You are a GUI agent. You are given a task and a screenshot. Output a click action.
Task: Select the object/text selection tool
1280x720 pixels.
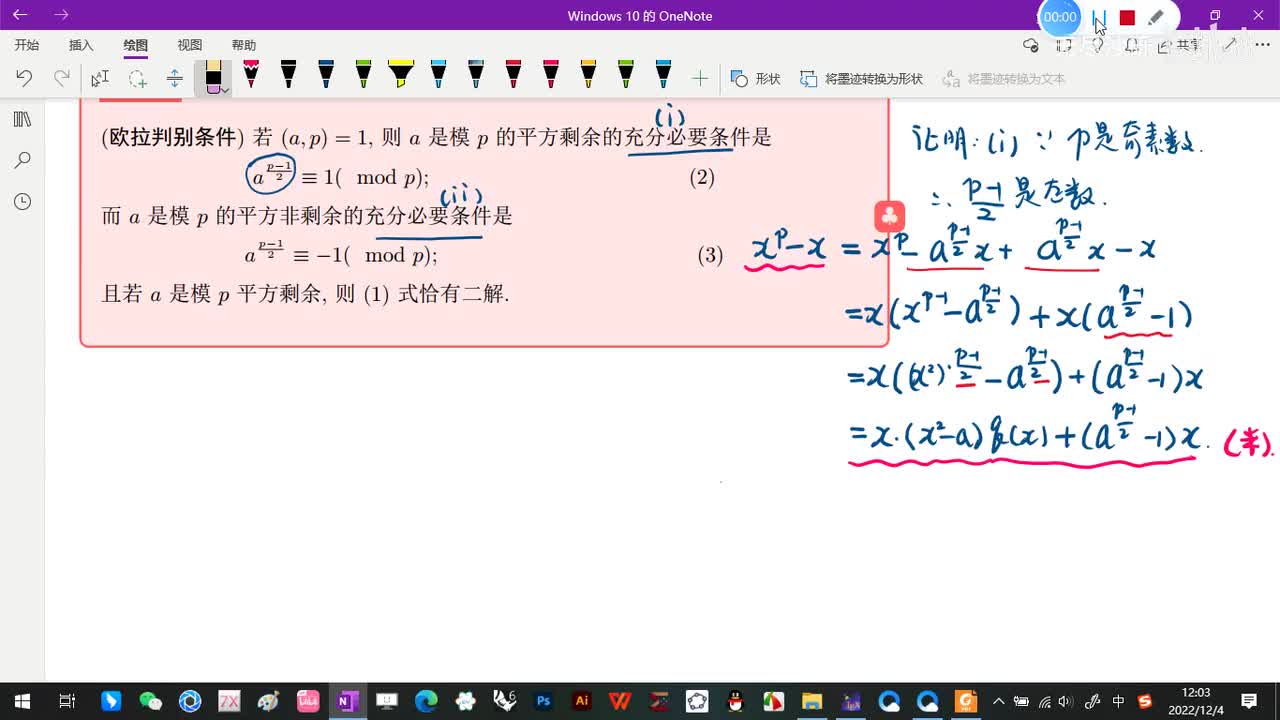click(100, 78)
